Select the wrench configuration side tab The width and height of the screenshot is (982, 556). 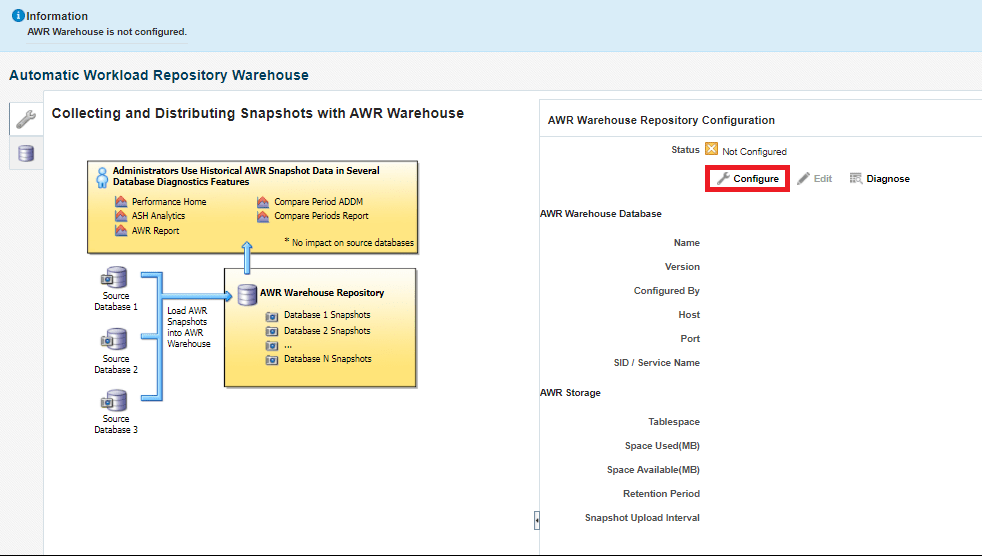pyautogui.click(x=26, y=120)
